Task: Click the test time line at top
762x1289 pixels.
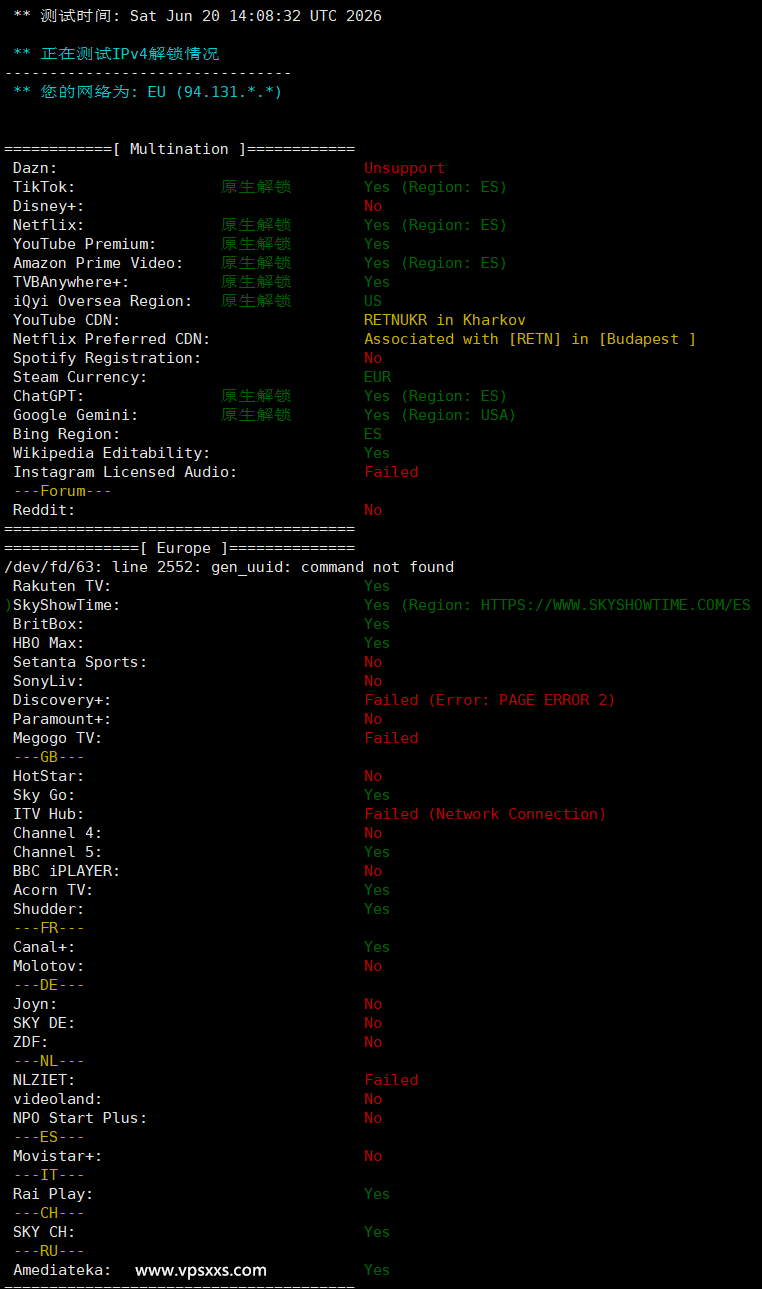Action: pos(197,16)
